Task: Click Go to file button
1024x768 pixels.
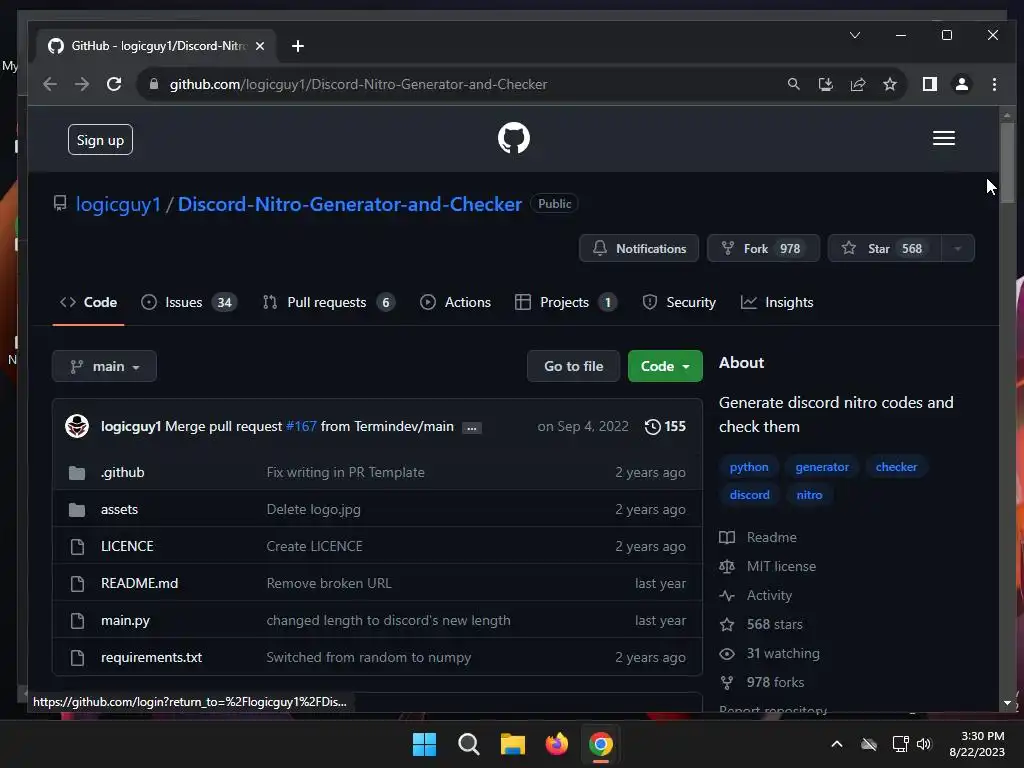Action: coord(573,366)
